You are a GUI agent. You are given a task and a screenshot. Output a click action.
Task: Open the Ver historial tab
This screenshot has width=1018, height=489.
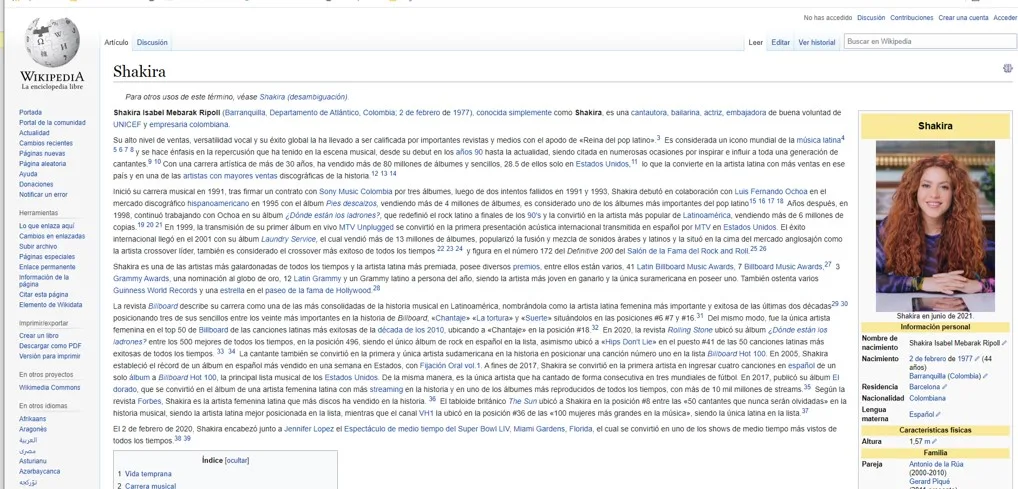(x=817, y=43)
